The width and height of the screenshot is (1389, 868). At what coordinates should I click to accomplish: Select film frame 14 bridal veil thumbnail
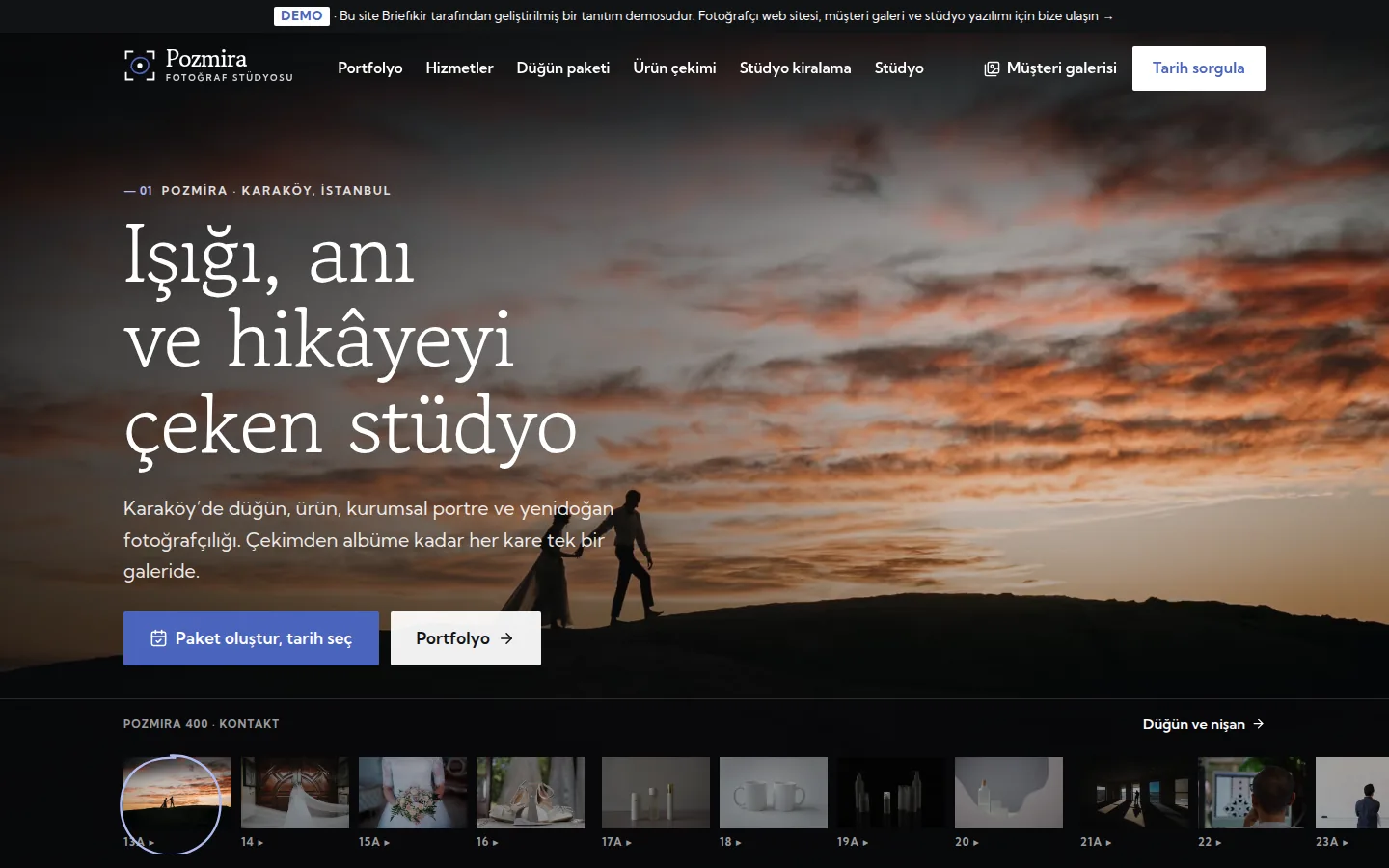(295, 793)
